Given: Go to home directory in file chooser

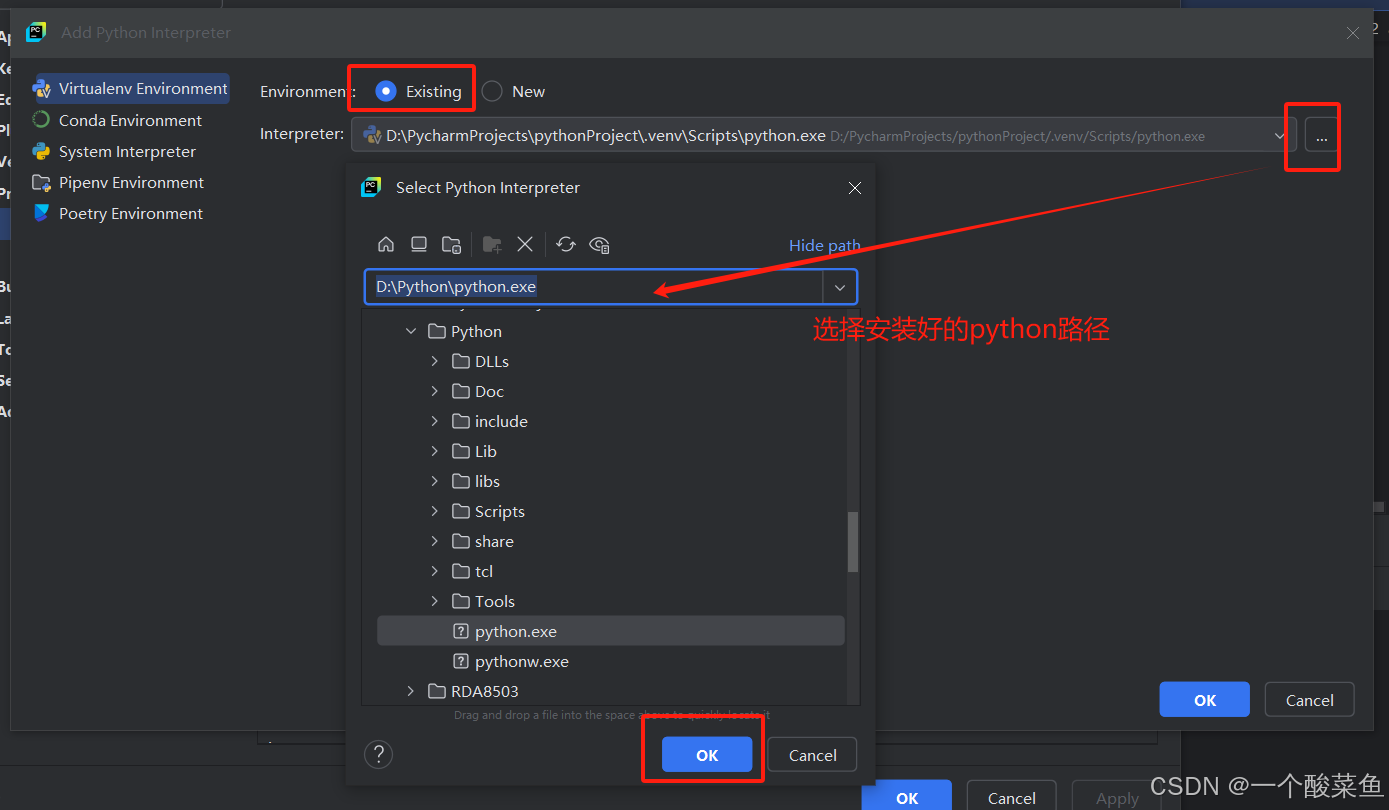Looking at the screenshot, I should 386,244.
